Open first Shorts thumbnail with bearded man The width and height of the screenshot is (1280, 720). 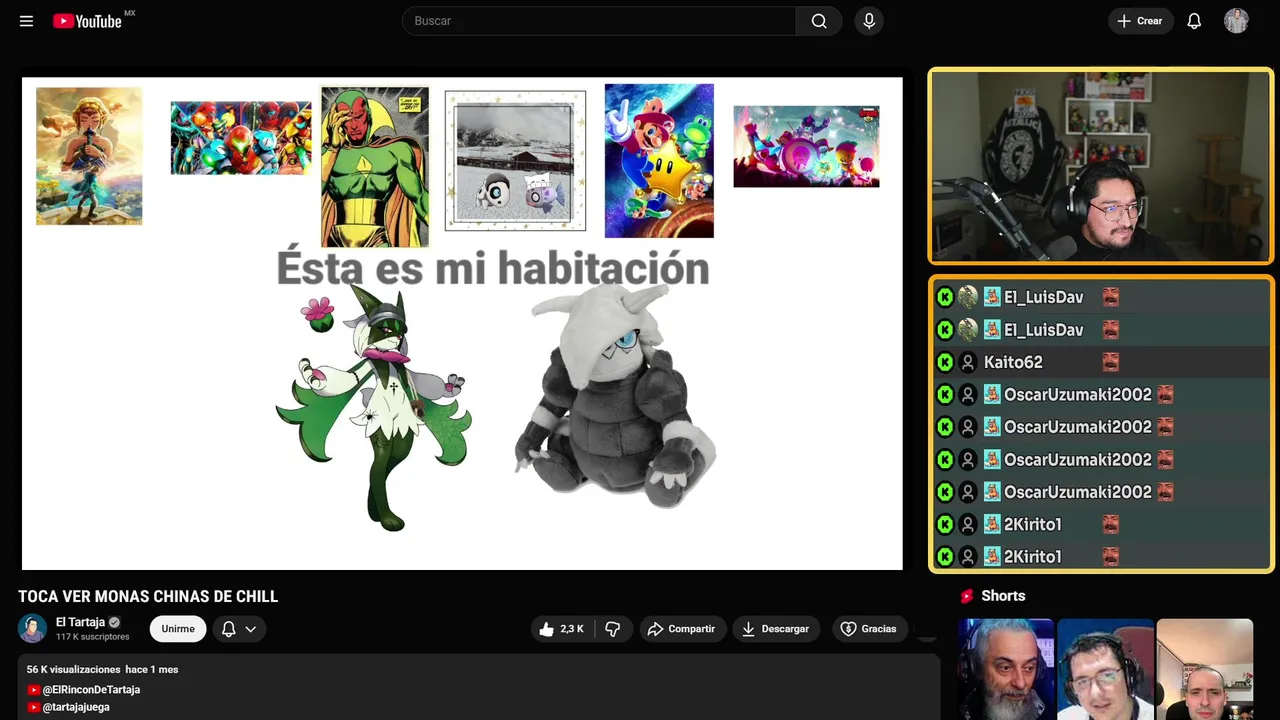pyautogui.click(x=1006, y=669)
